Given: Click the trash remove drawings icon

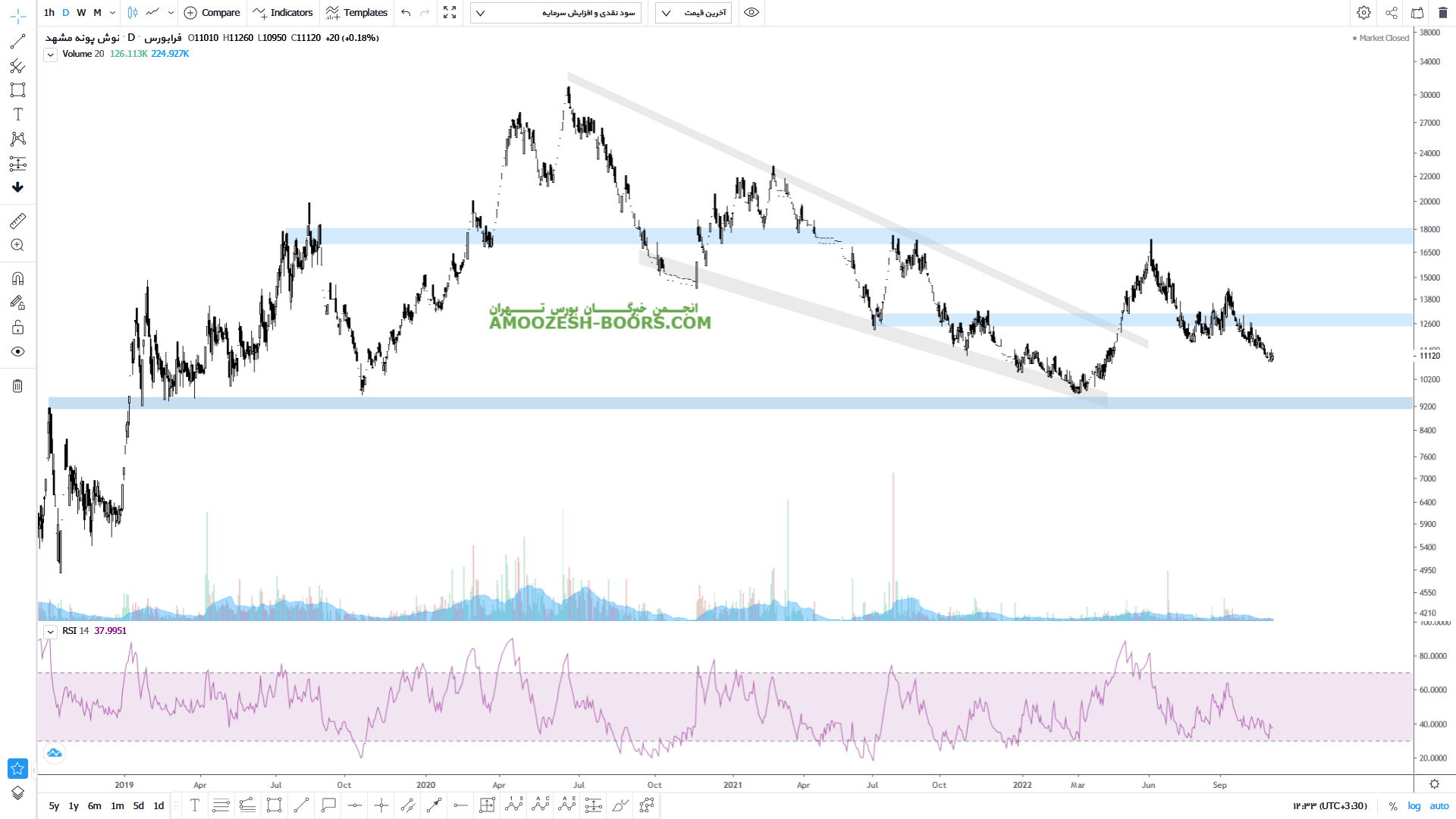Looking at the screenshot, I should coord(17,386).
